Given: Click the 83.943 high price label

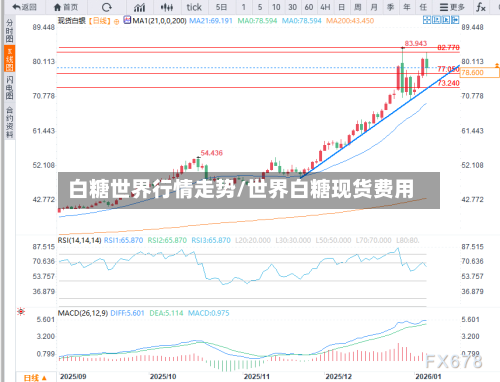Looking at the screenshot, I should click(x=416, y=43).
